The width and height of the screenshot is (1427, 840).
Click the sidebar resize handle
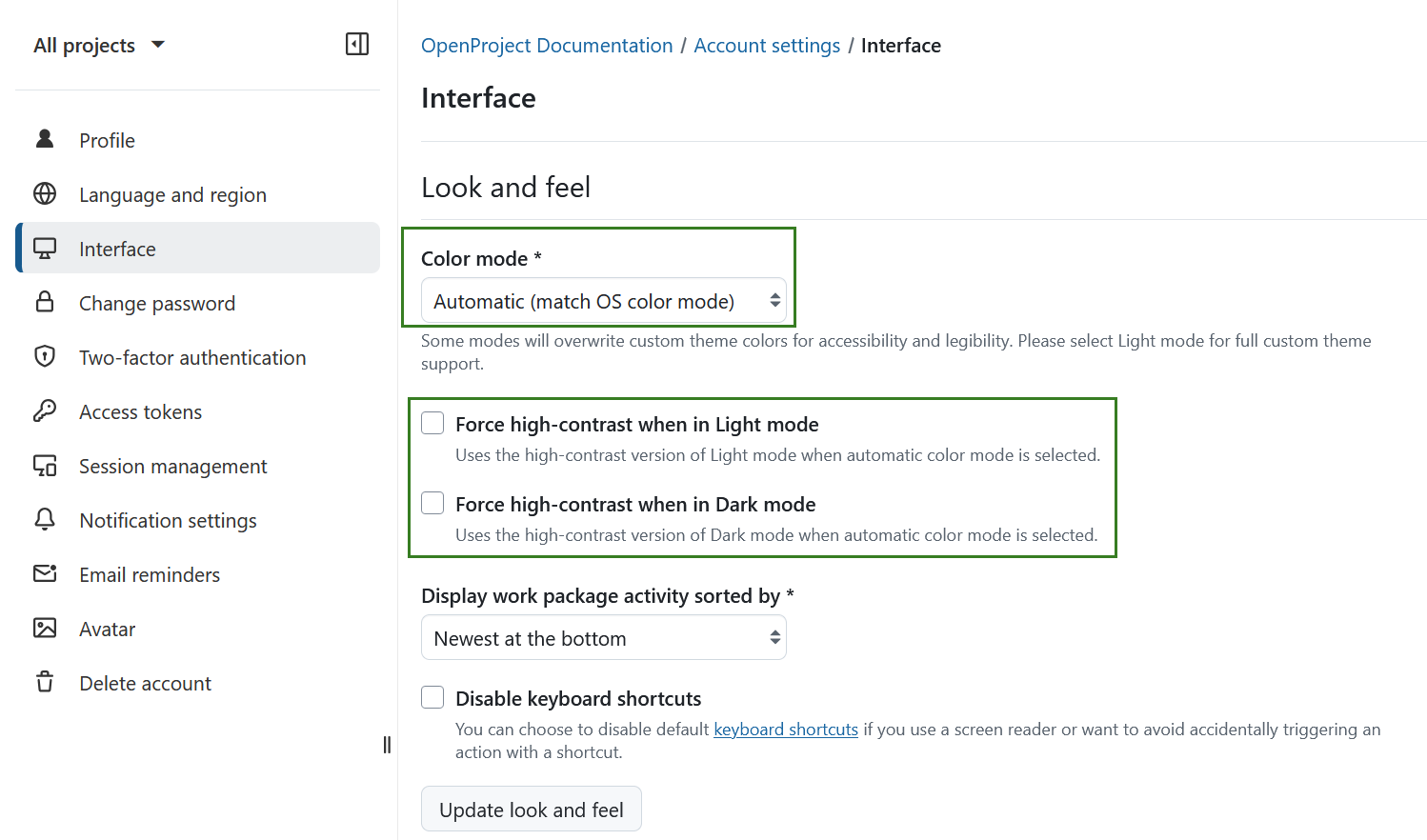[x=387, y=745]
